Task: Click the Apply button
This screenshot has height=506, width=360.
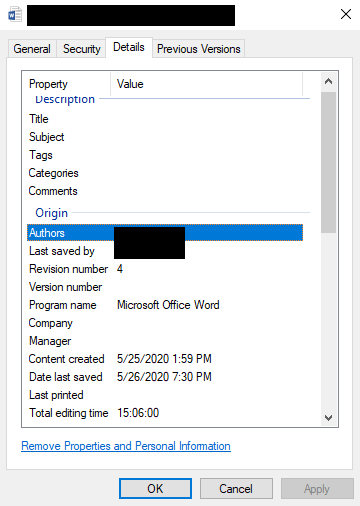Action: (317, 489)
